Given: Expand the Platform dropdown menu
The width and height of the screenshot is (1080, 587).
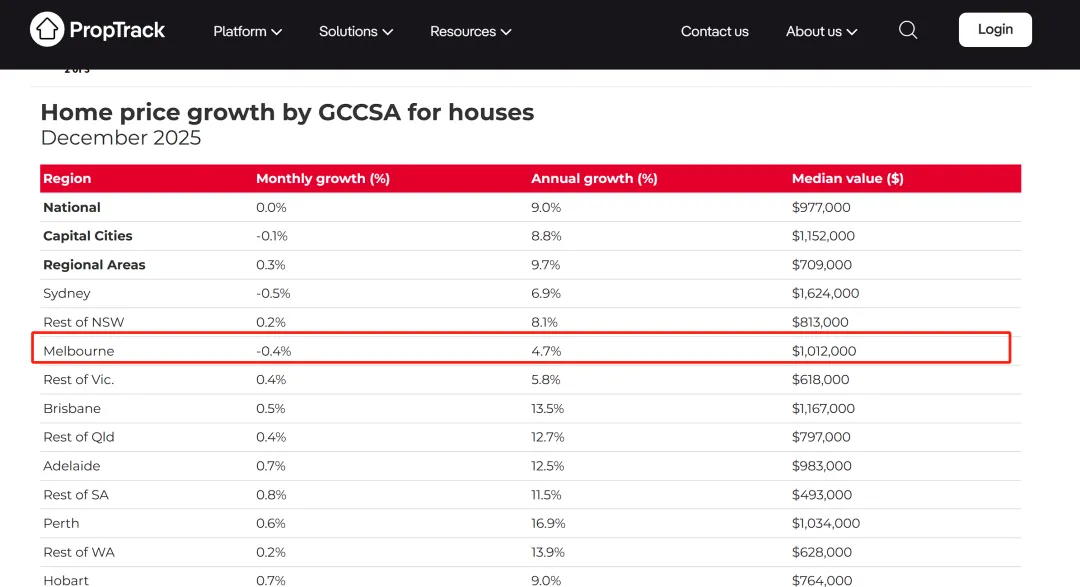Looking at the screenshot, I should coord(247,31).
